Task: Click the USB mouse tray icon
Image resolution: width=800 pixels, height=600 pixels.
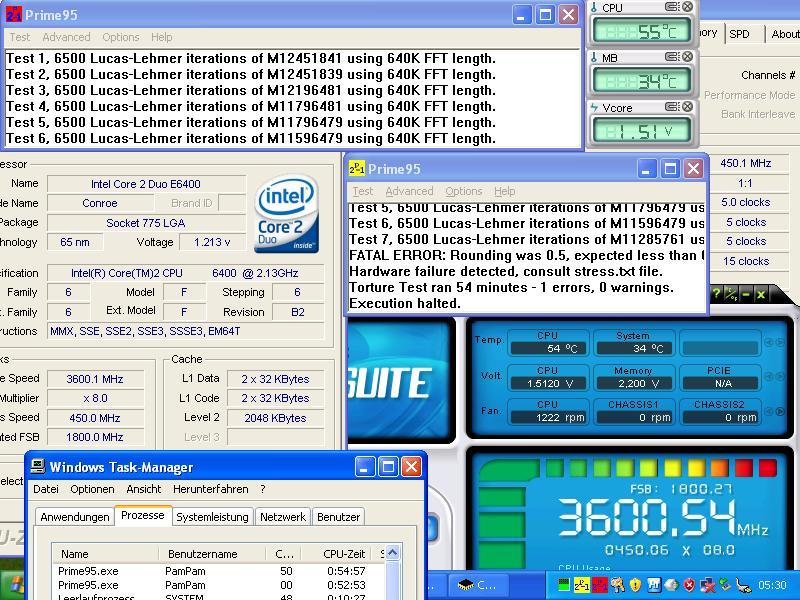Action: [x=744, y=584]
